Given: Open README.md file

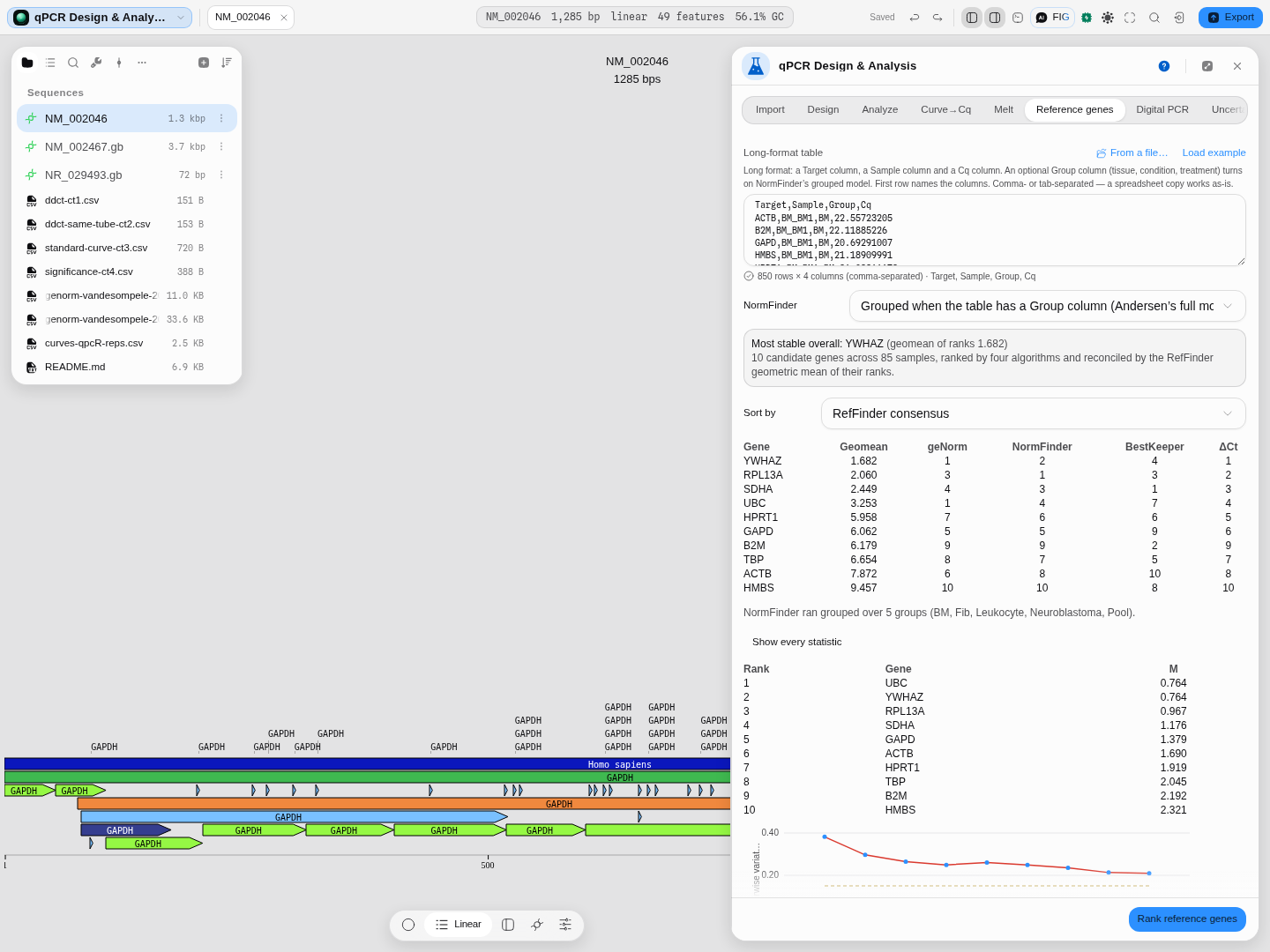Looking at the screenshot, I should (127, 367).
